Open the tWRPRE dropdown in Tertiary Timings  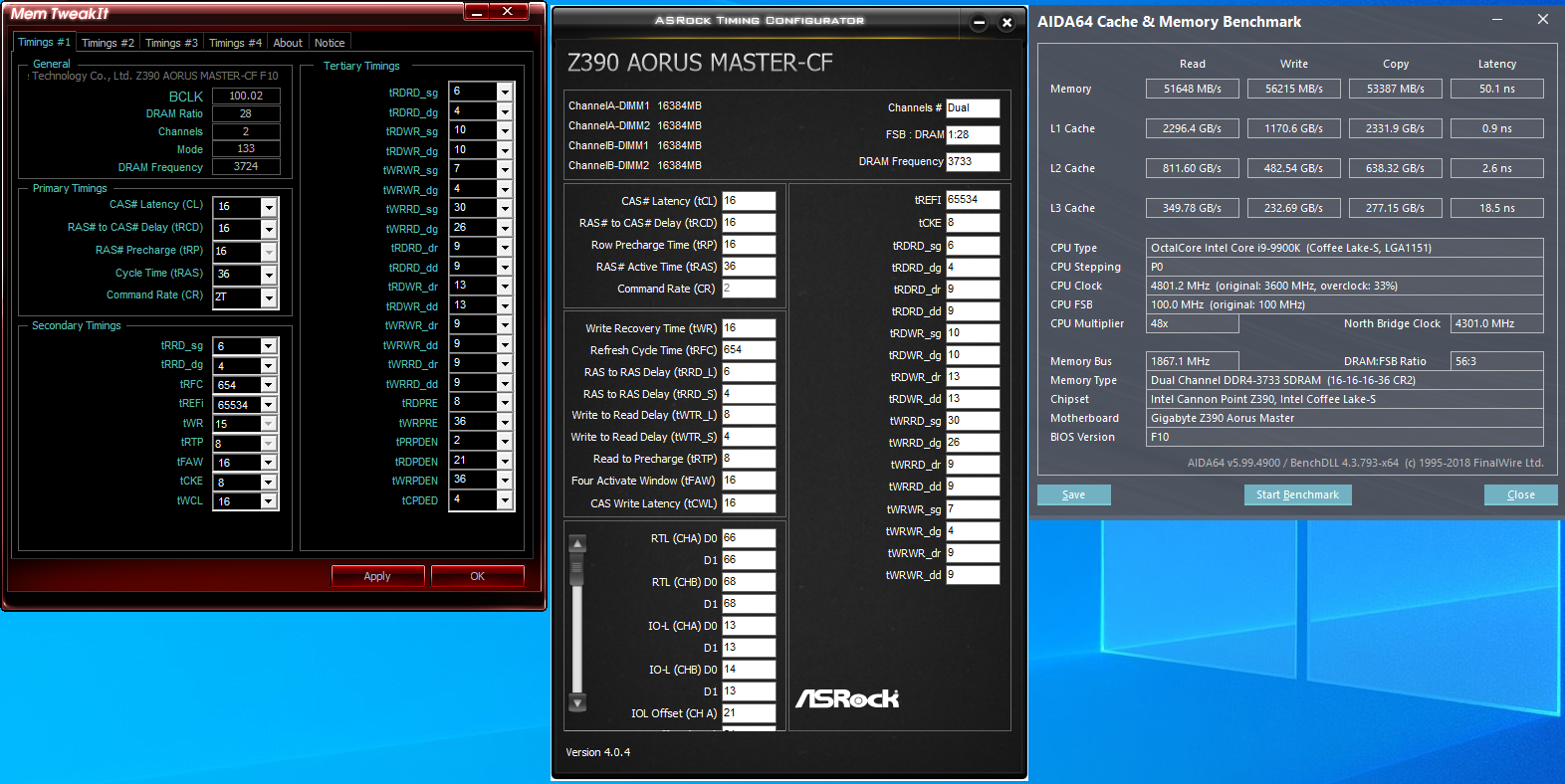click(x=505, y=422)
